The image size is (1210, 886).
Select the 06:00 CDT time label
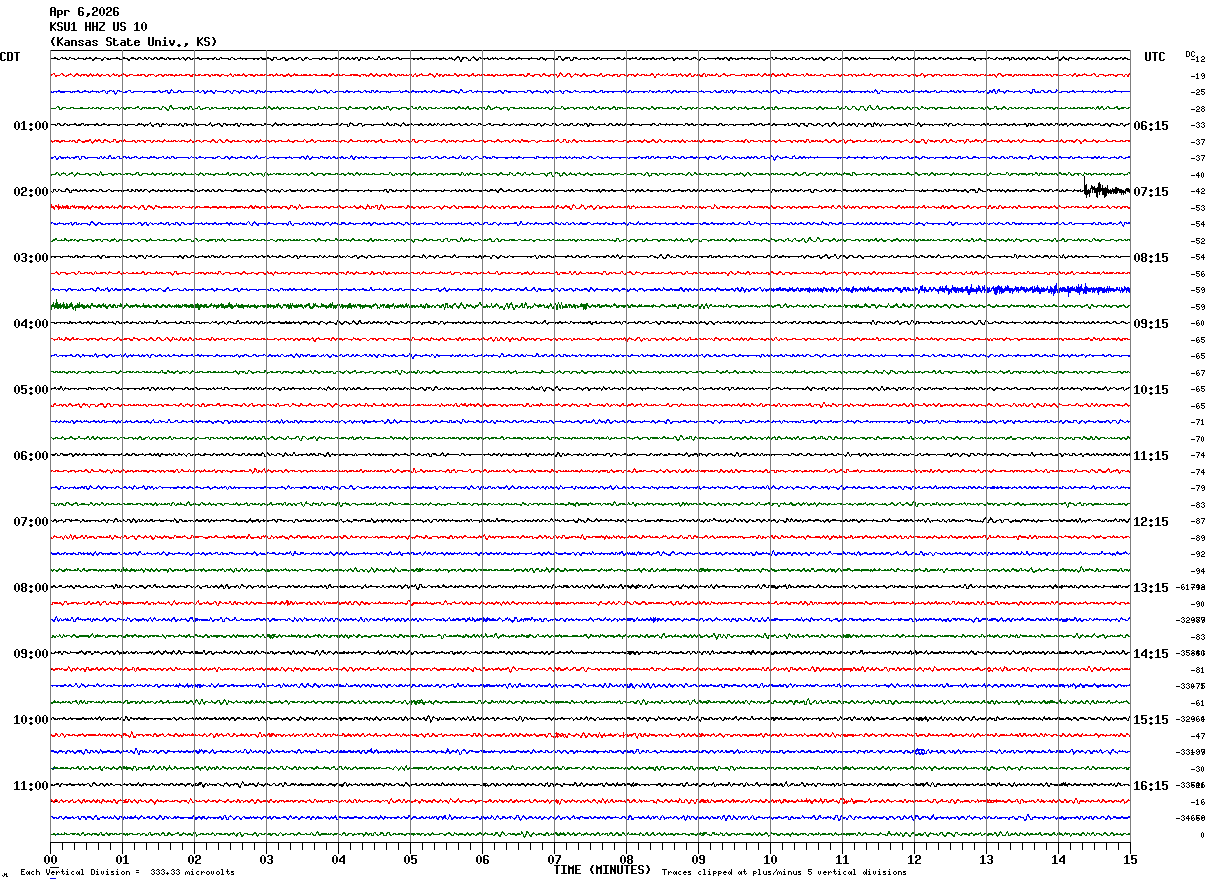pyautogui.click(x=30, y=456)
